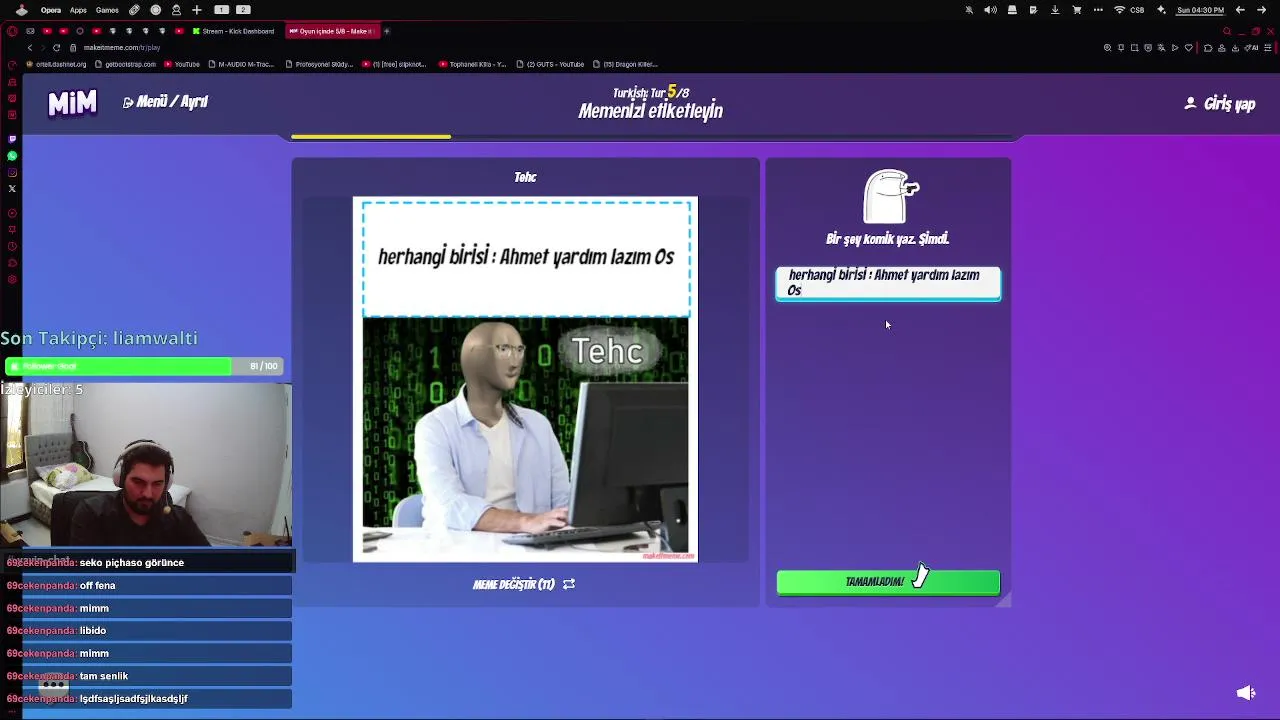This screenshot has height=720, width=1280.
Task: Click chat message 'libido'
Action: [92, 631]
